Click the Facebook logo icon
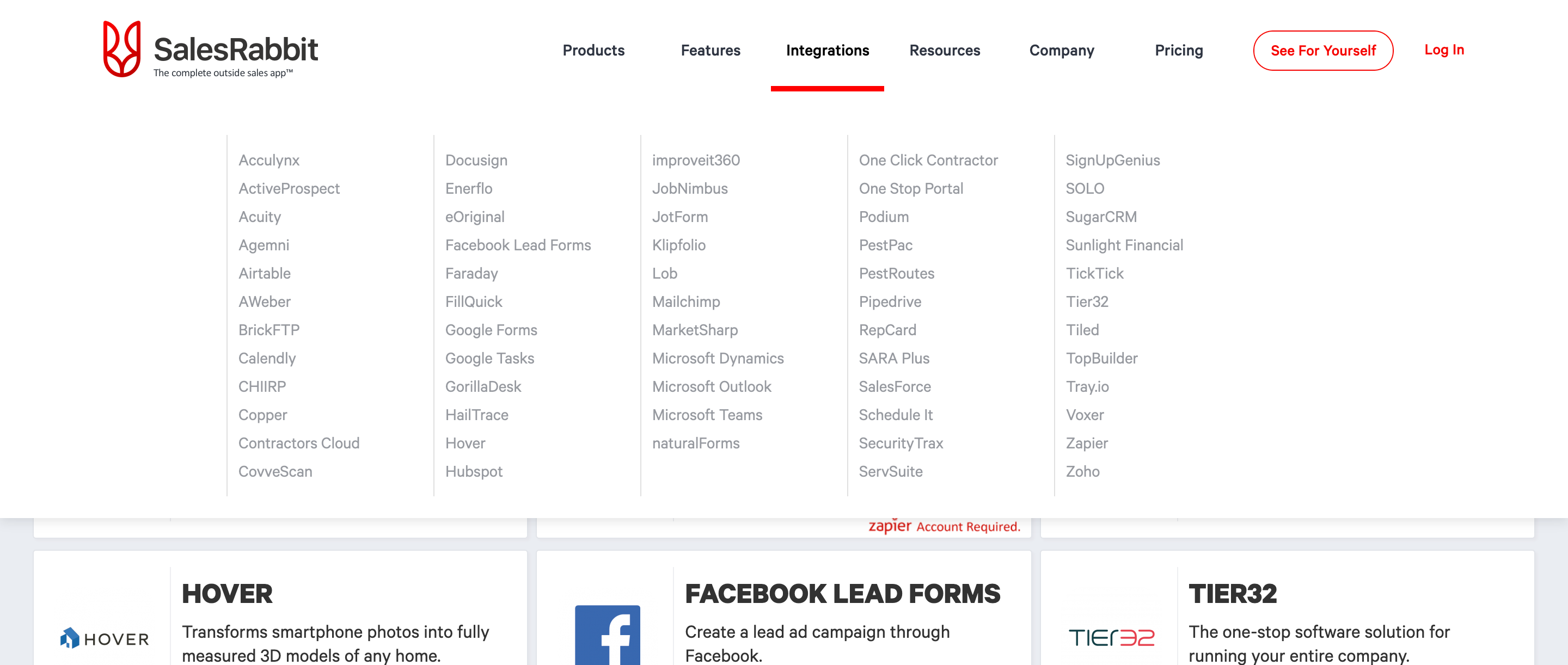 (x=607, y=635)
